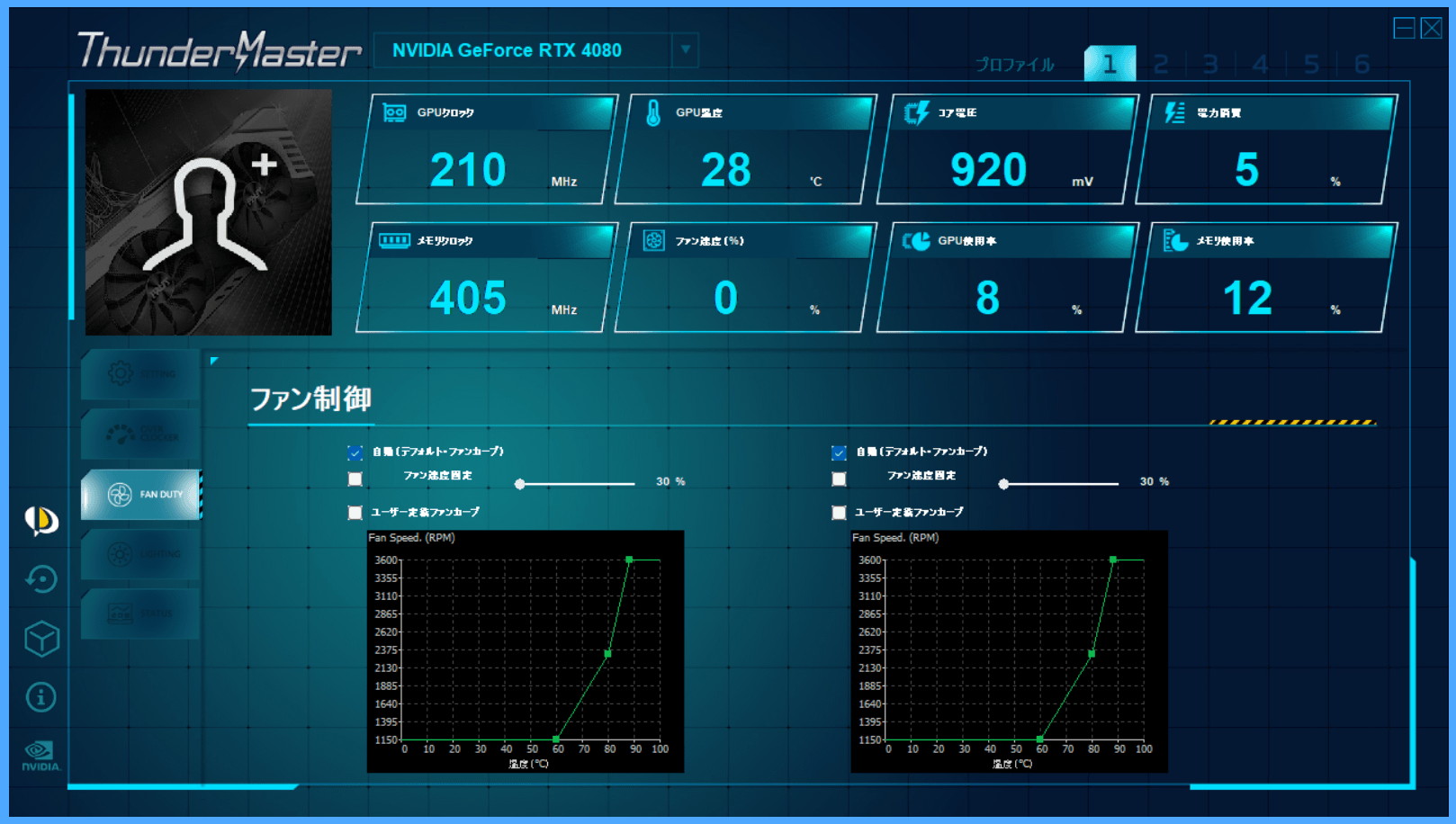Enable the left fan fixed speed checkbox
1456x824 pixels.
[355, 479]
